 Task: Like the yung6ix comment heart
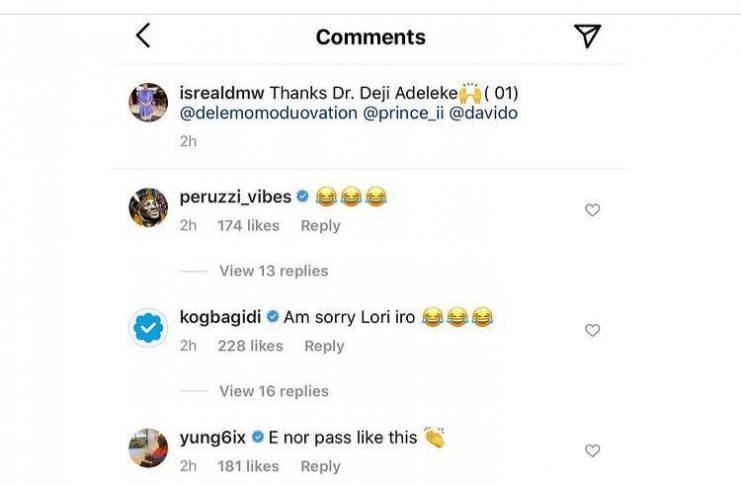(592, 450)
